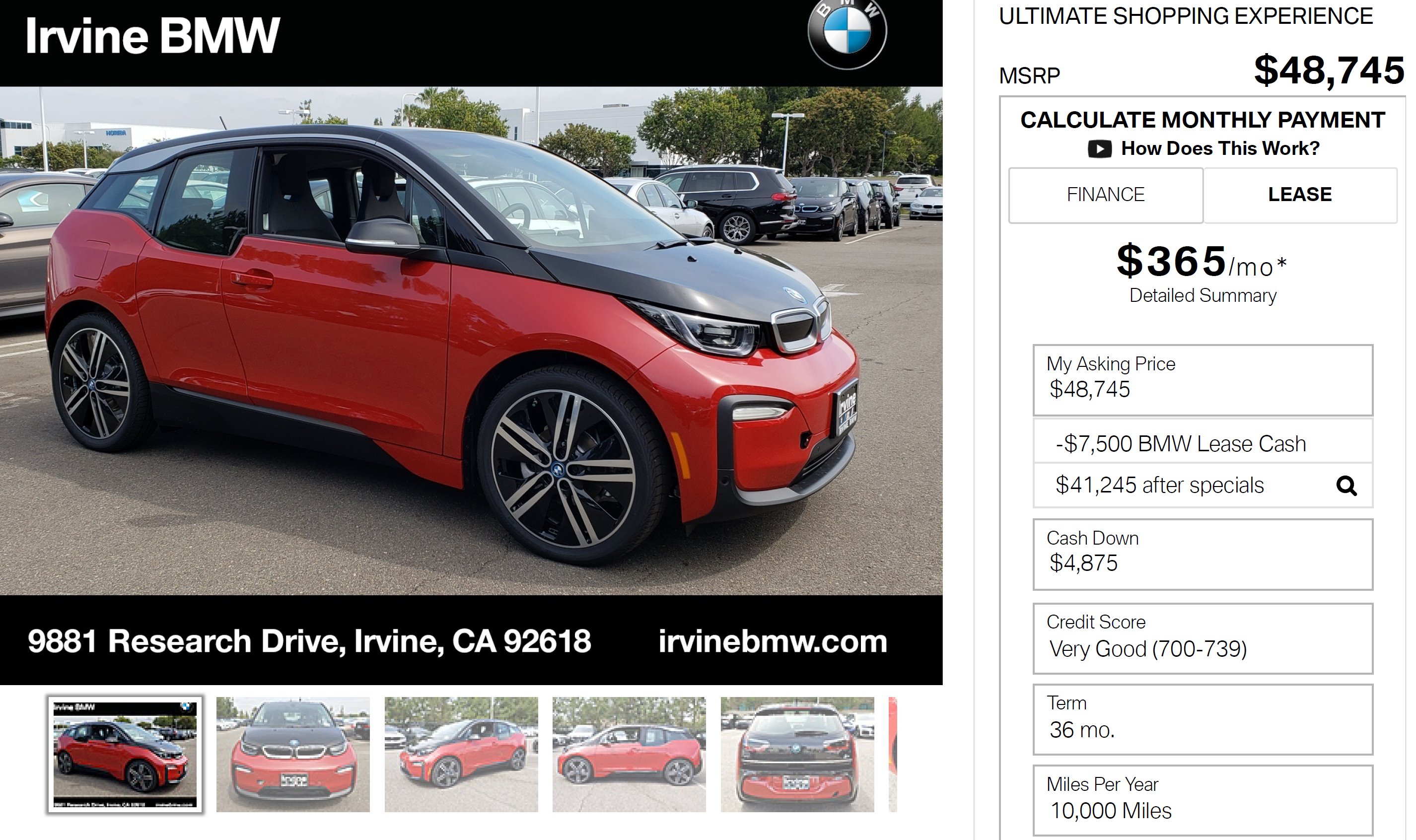Change the Term 36 mo. selection

click(1203, 719)
